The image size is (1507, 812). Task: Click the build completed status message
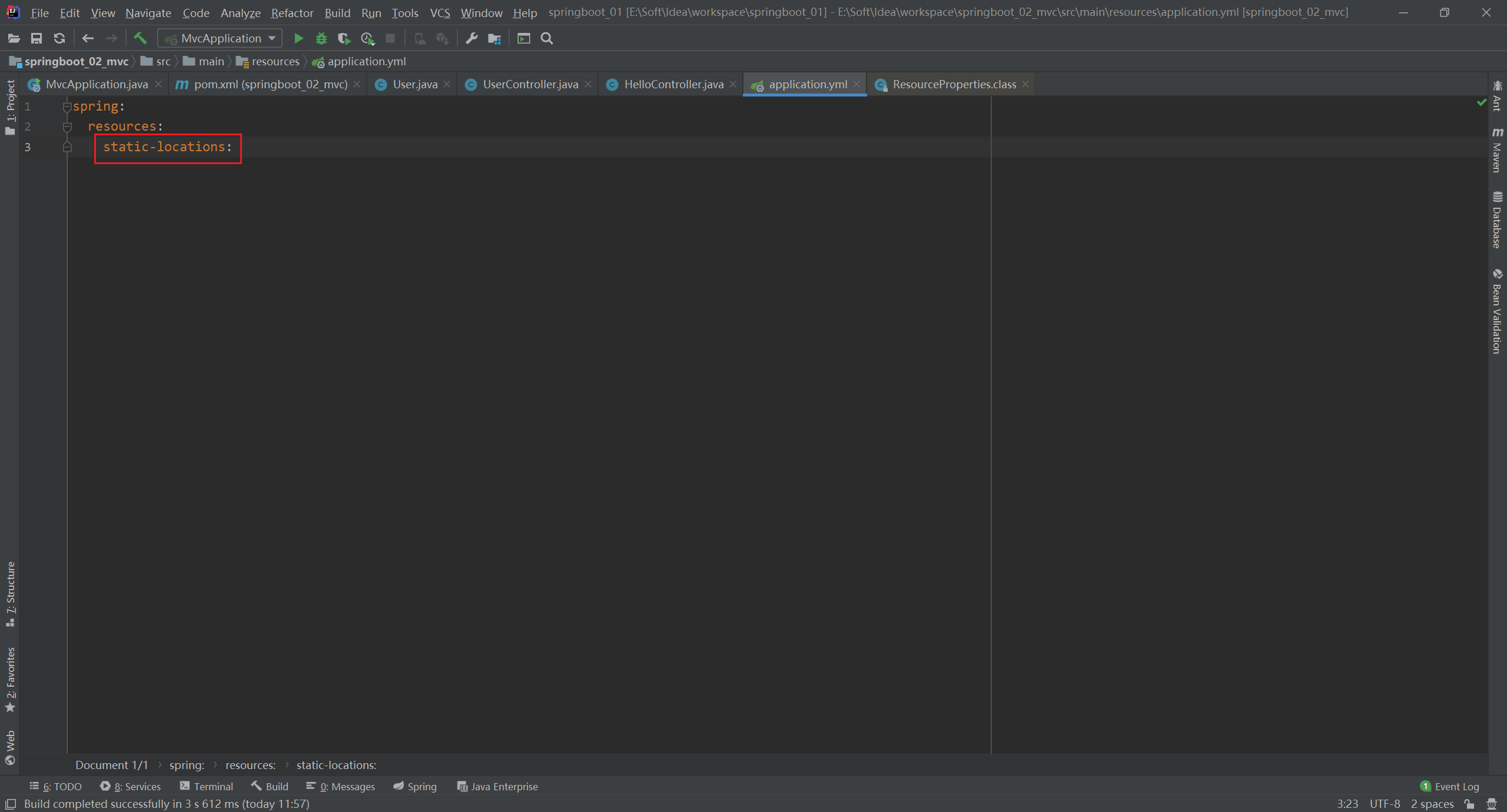pyautogui.click(x=167, y=804)
